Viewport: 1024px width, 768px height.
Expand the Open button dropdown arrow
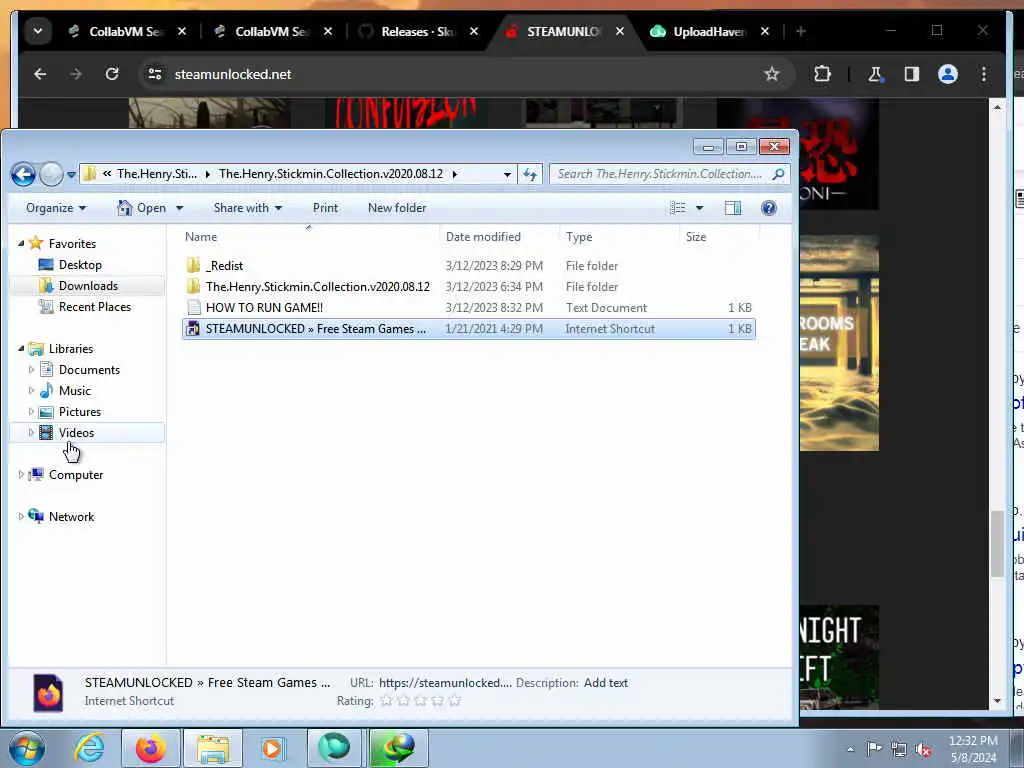180,208
